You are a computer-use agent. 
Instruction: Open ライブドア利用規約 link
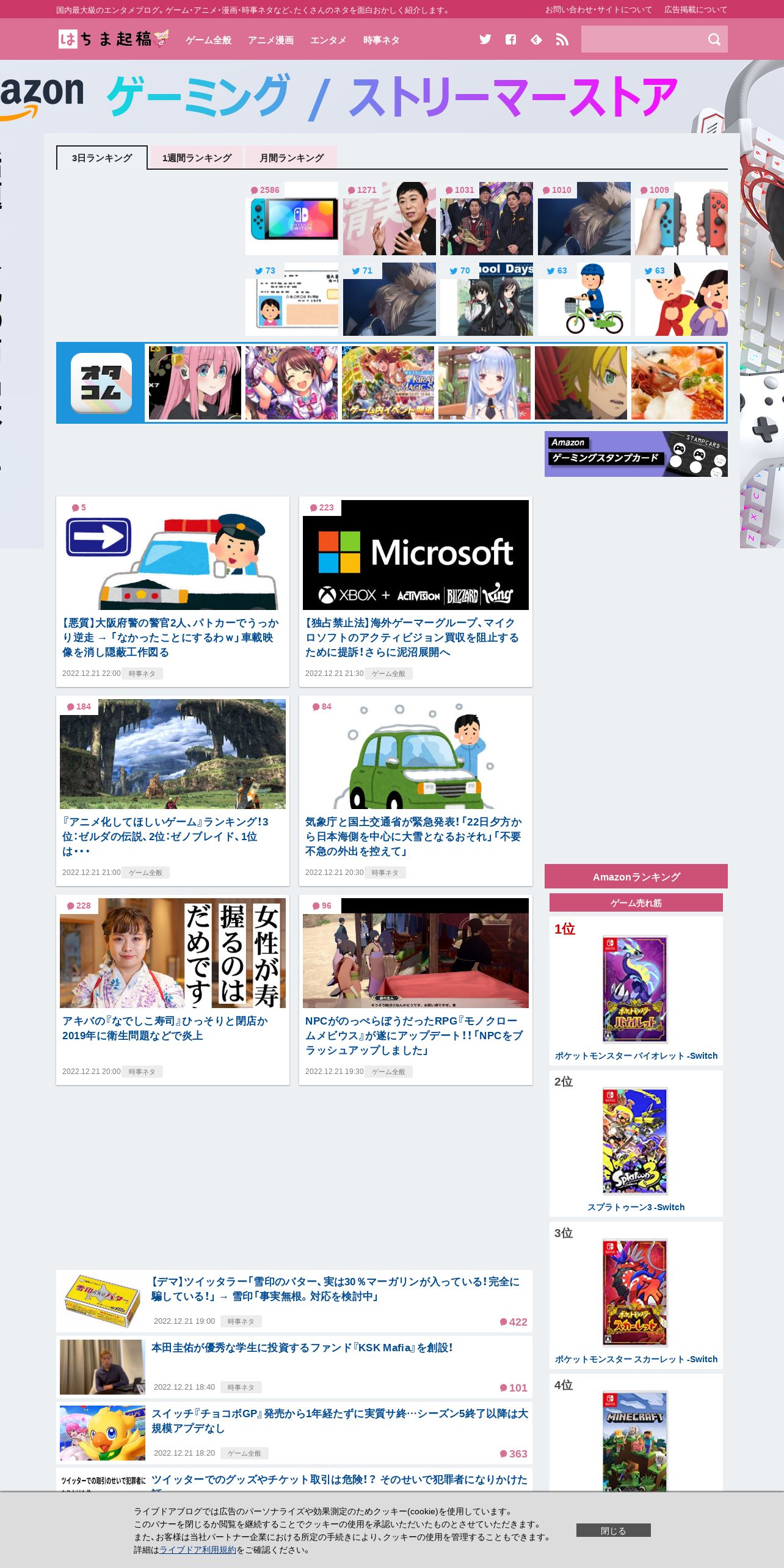click(x=197, y=1550)
